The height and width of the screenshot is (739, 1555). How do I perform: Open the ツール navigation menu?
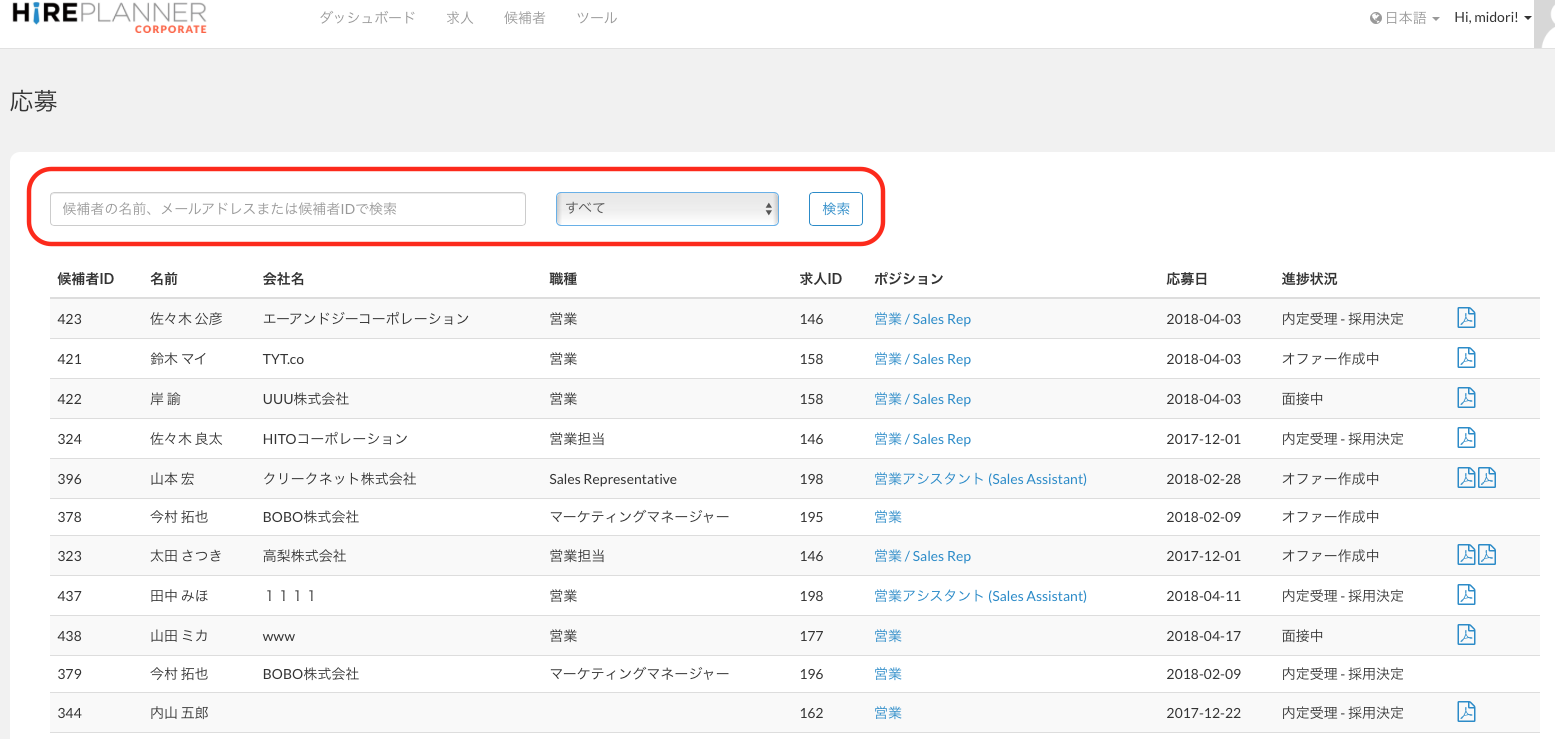click(597, 18)
